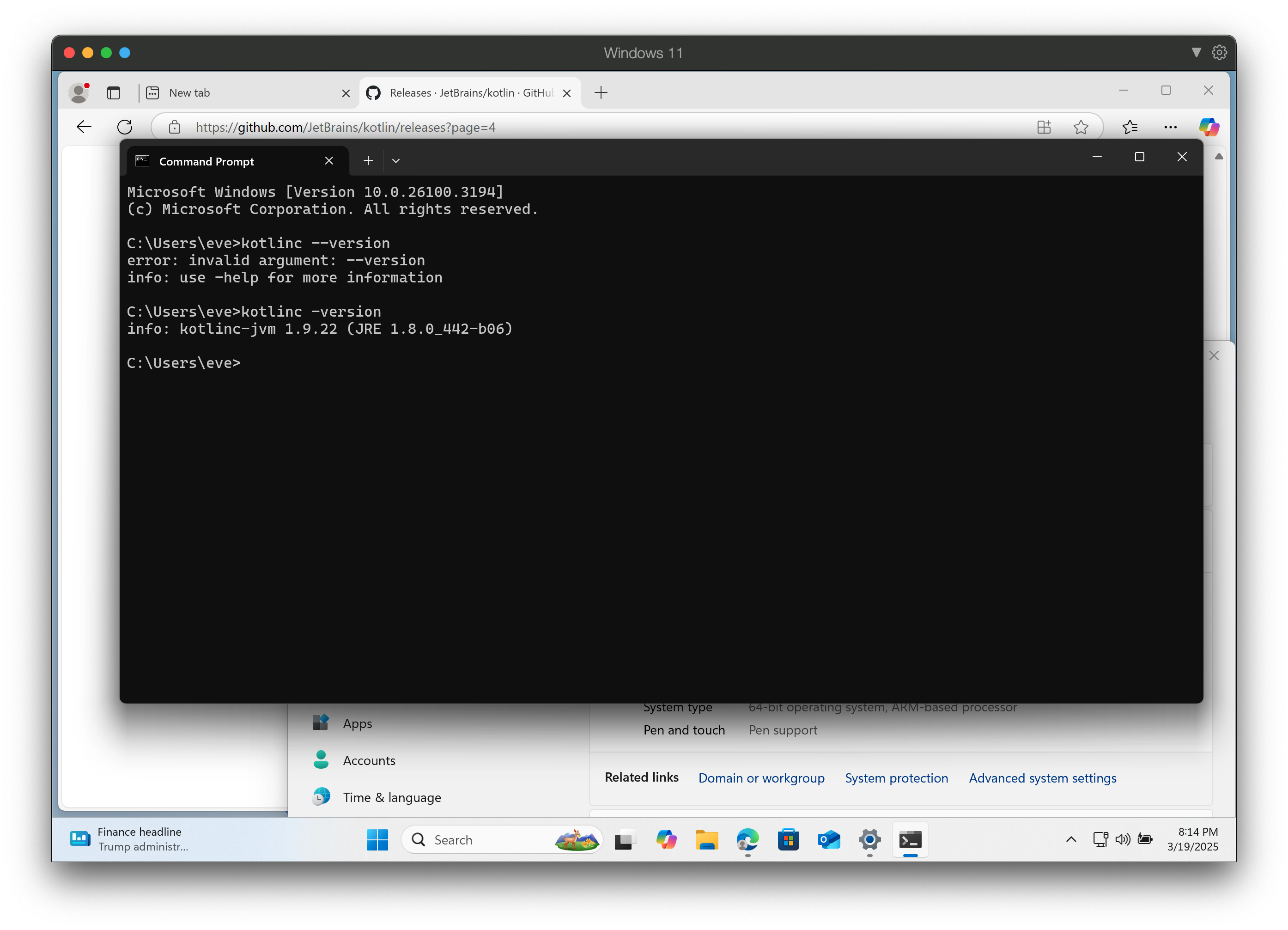Viewport: 1288px width, 930px height.
Task: Open the favorites list panel
Action: tap(1130, 127)
